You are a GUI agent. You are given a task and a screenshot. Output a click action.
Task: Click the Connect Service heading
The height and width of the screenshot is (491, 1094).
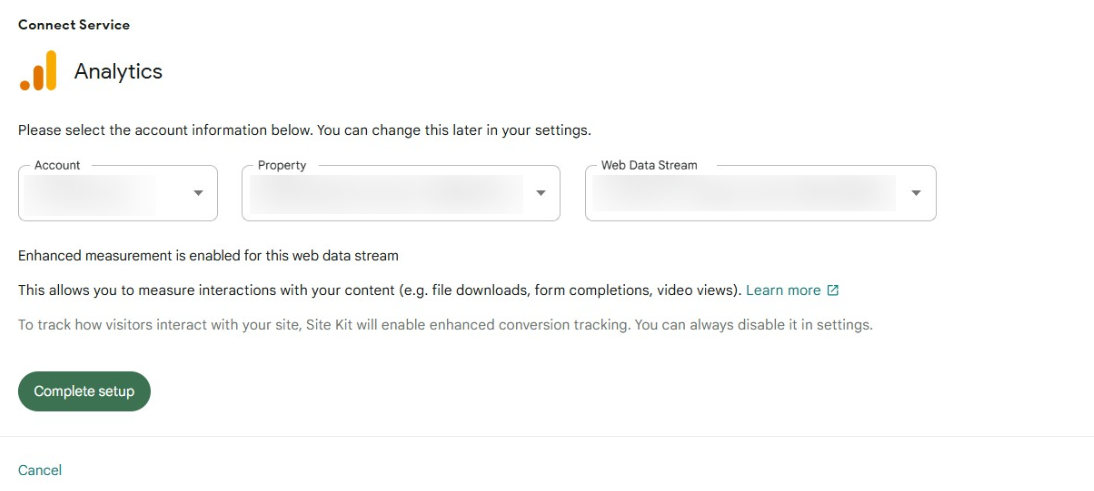pos(74,25)
